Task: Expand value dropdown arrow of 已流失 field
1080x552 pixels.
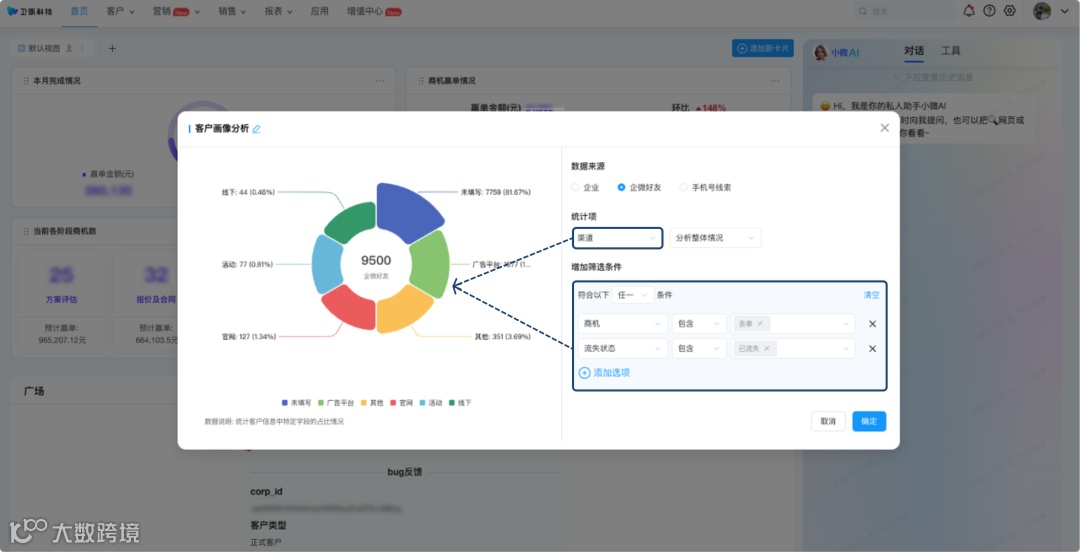Action: (846, 349)
